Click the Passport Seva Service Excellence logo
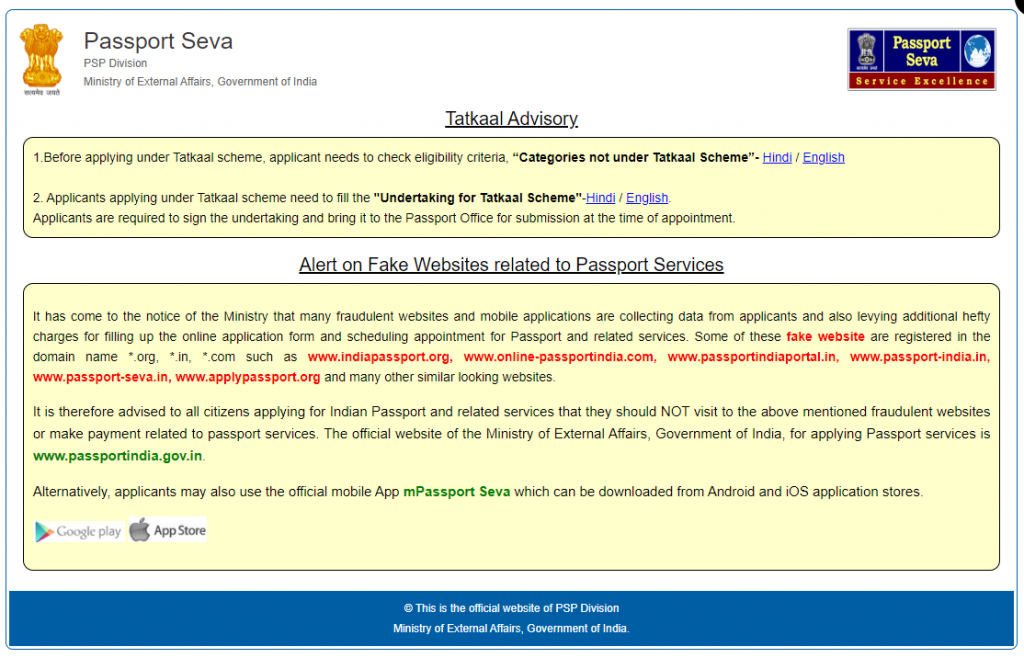1024x658 pixels. 921,59
